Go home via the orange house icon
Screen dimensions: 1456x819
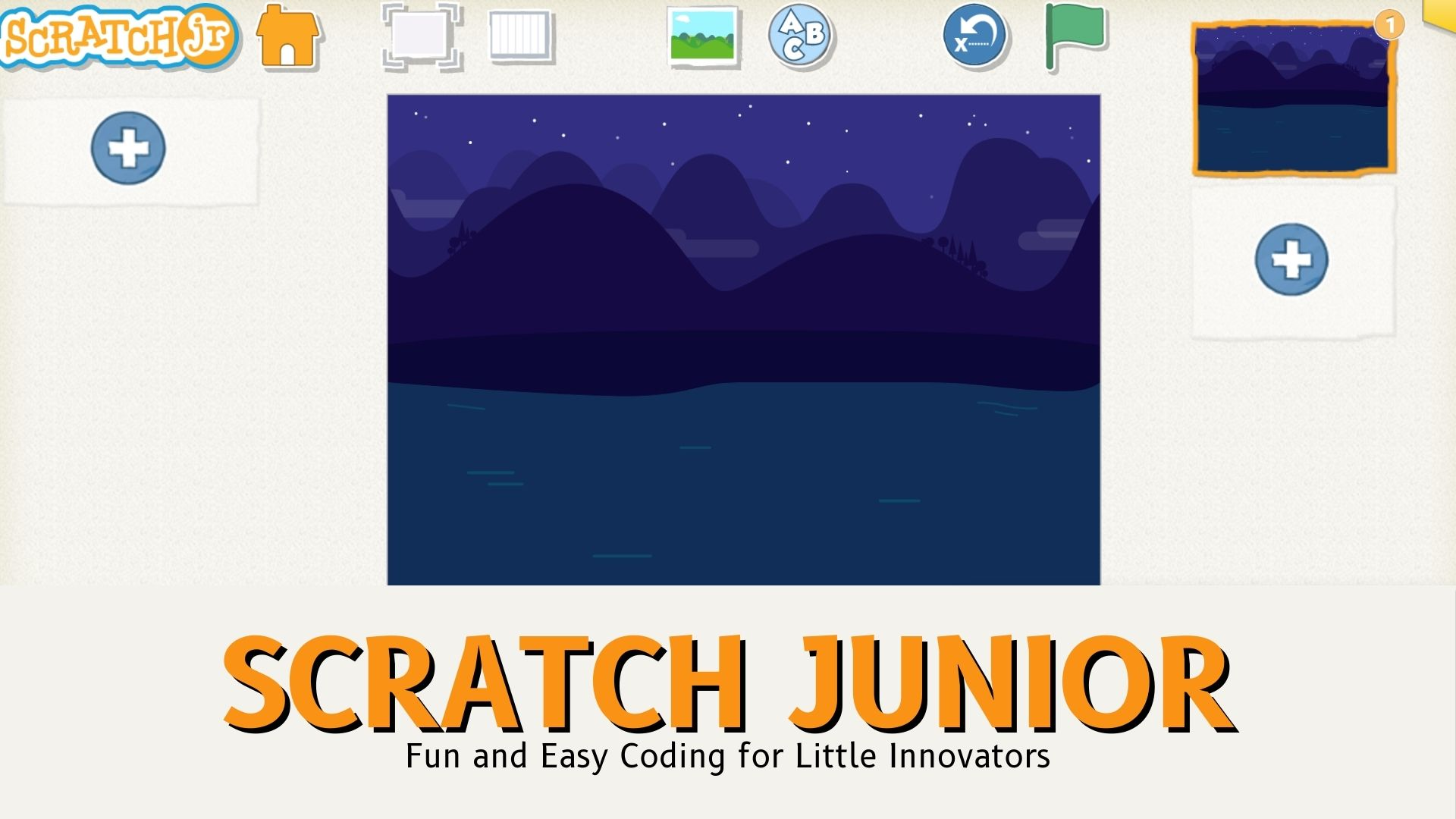point(287,36)
